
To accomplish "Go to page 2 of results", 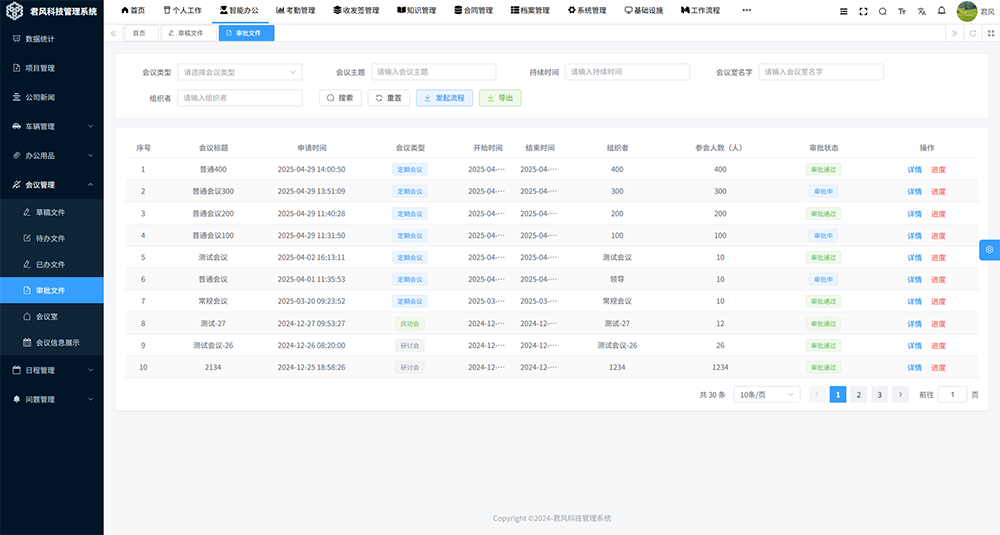I will pos(858,395).
